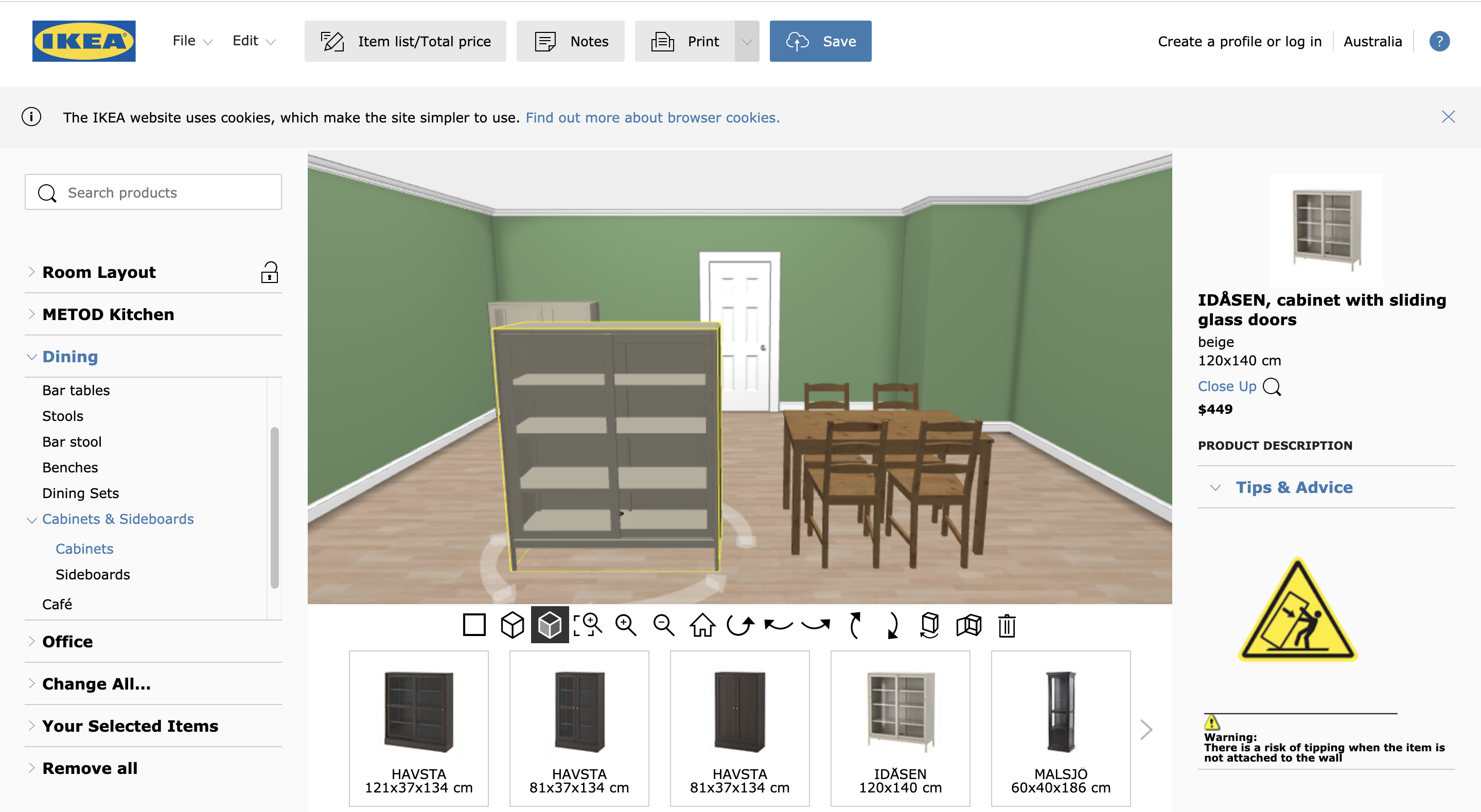Open the Edit menu
1481x812 pixels.
254,41
